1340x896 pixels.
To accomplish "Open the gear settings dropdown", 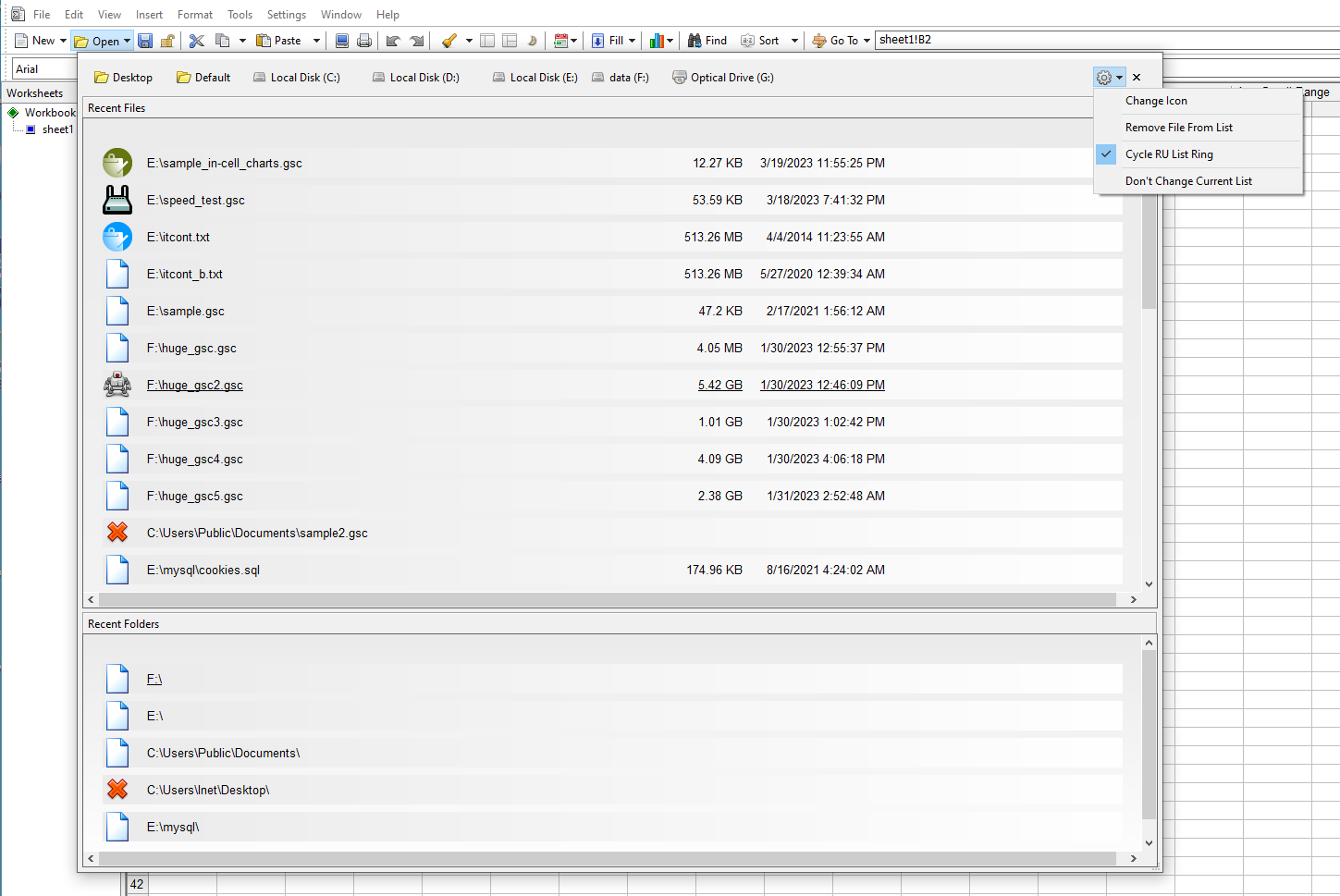I will [1109, 78].
